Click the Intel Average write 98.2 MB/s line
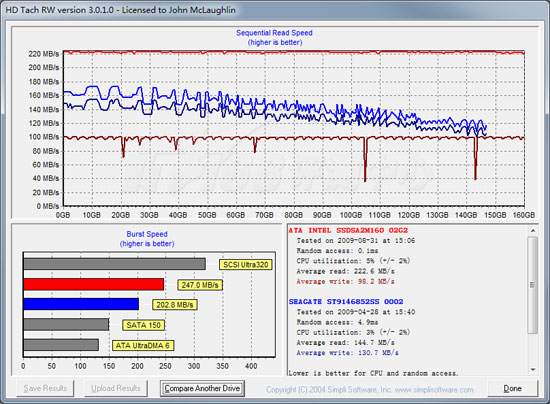 pos(346,282)
